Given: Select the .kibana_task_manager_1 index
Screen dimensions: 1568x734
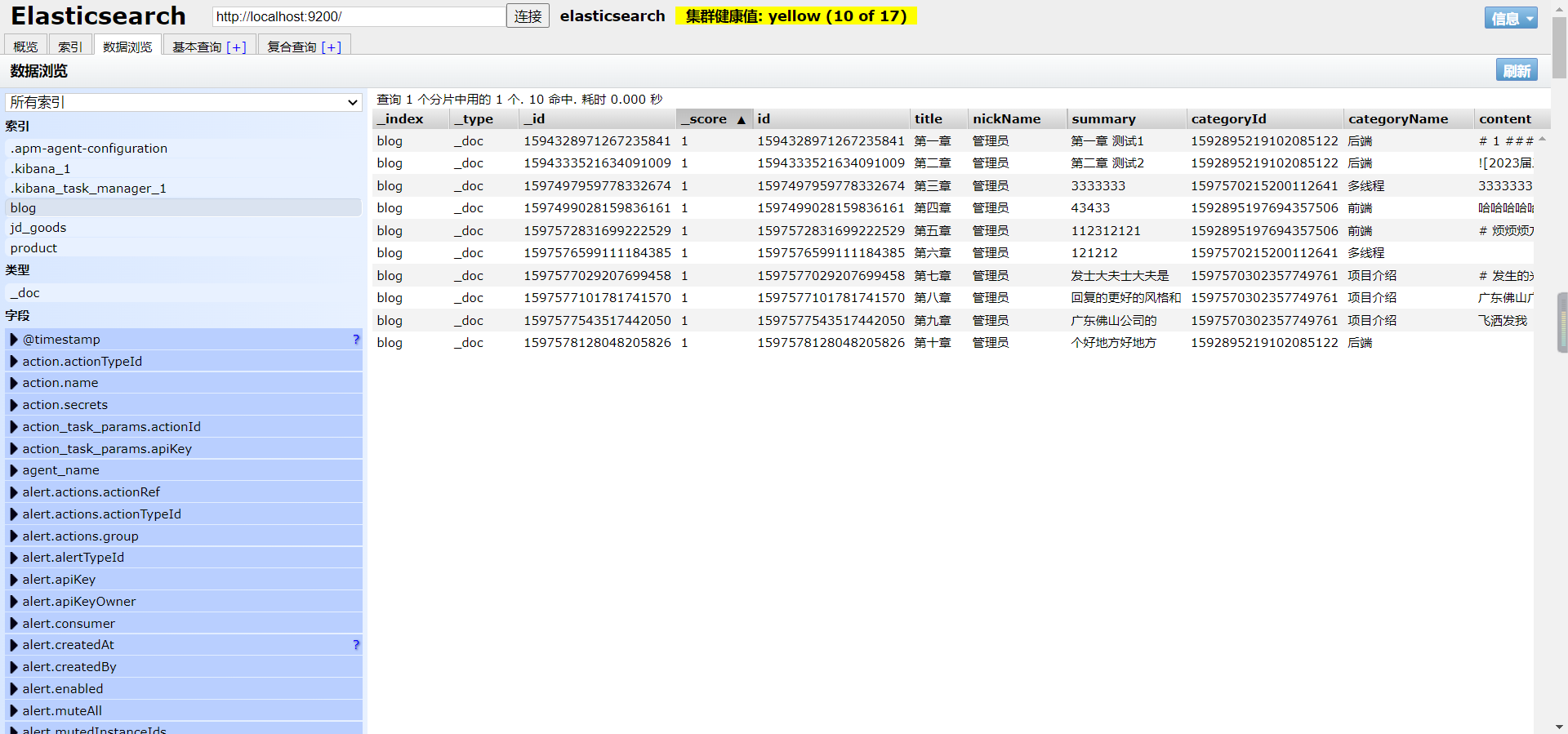Looking at the screenshot, I should coord(184,189).
